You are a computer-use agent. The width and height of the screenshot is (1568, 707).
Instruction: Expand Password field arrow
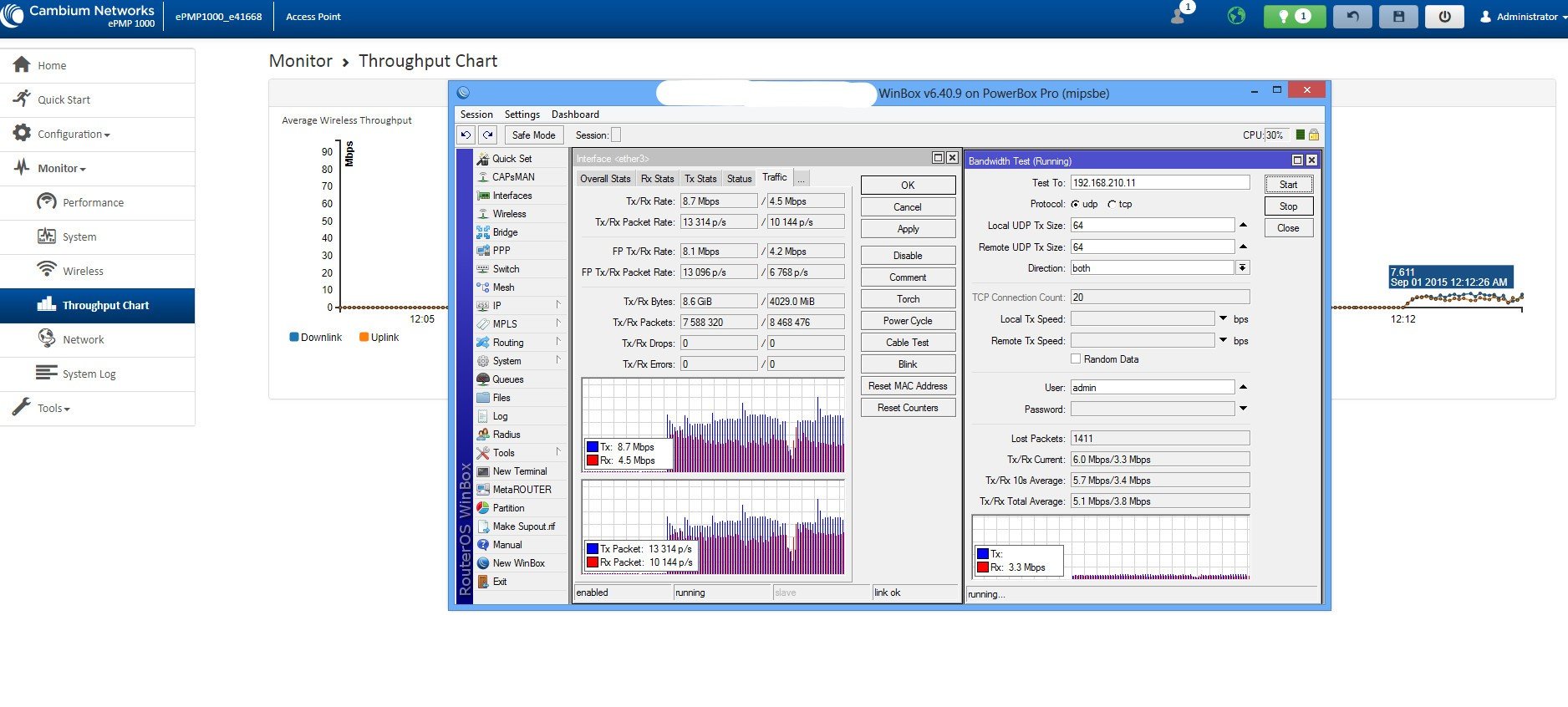(1243, 409)
